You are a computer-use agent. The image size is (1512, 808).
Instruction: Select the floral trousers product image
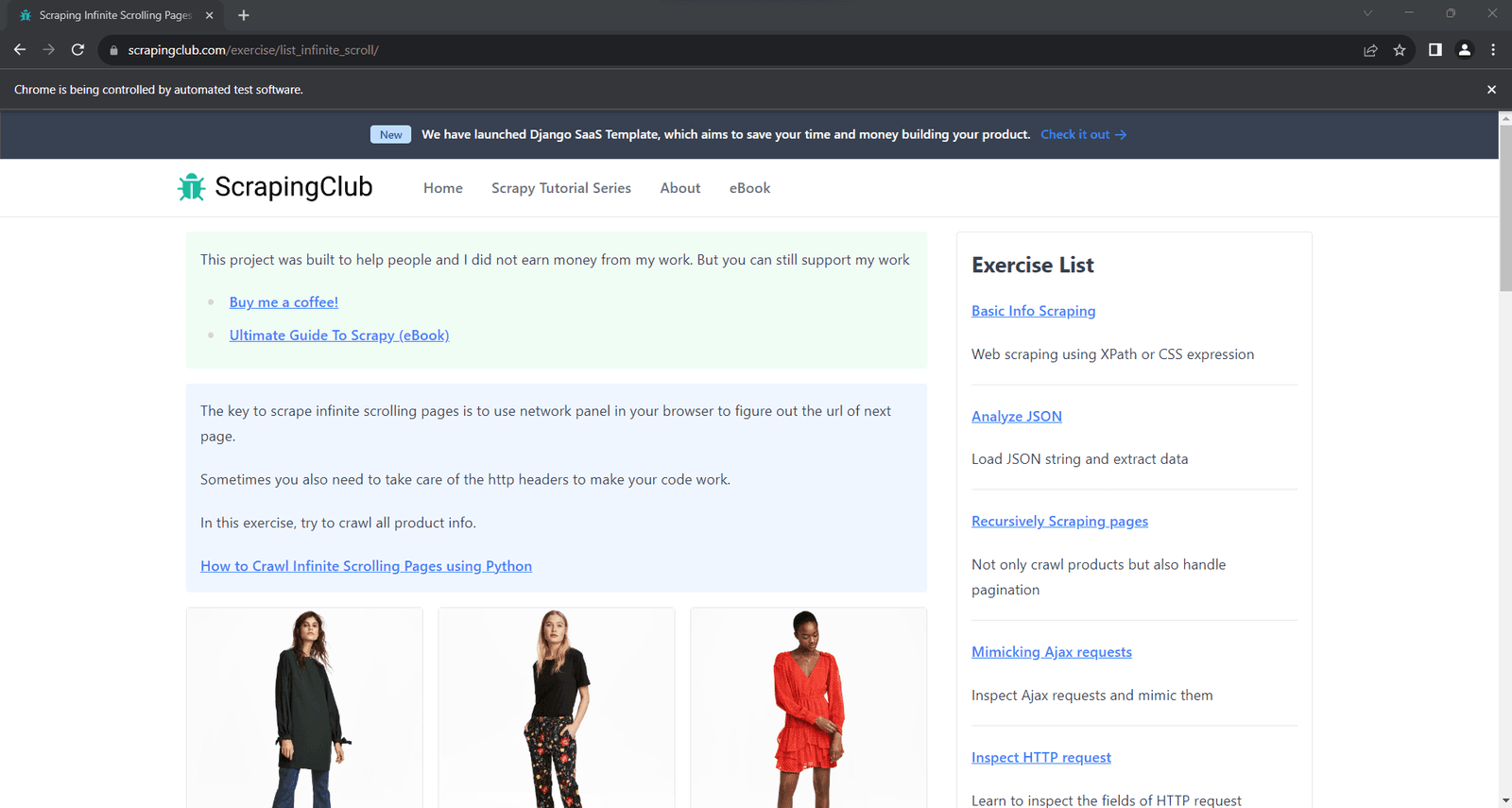[x=557, y=708]
